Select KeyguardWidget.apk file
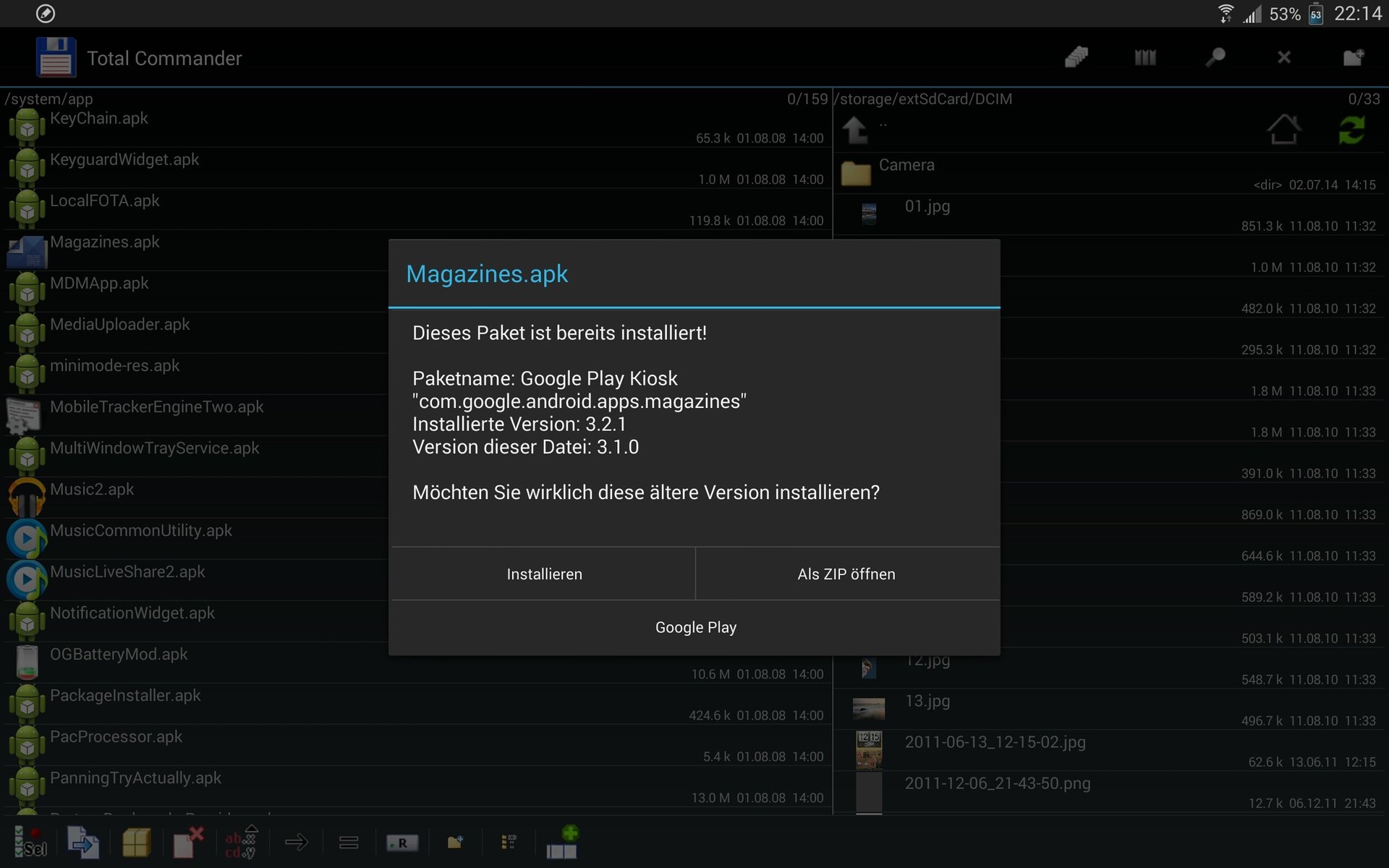Image resolution: width=1389 pixels, height=868 pixels. (x=416, y=168)
